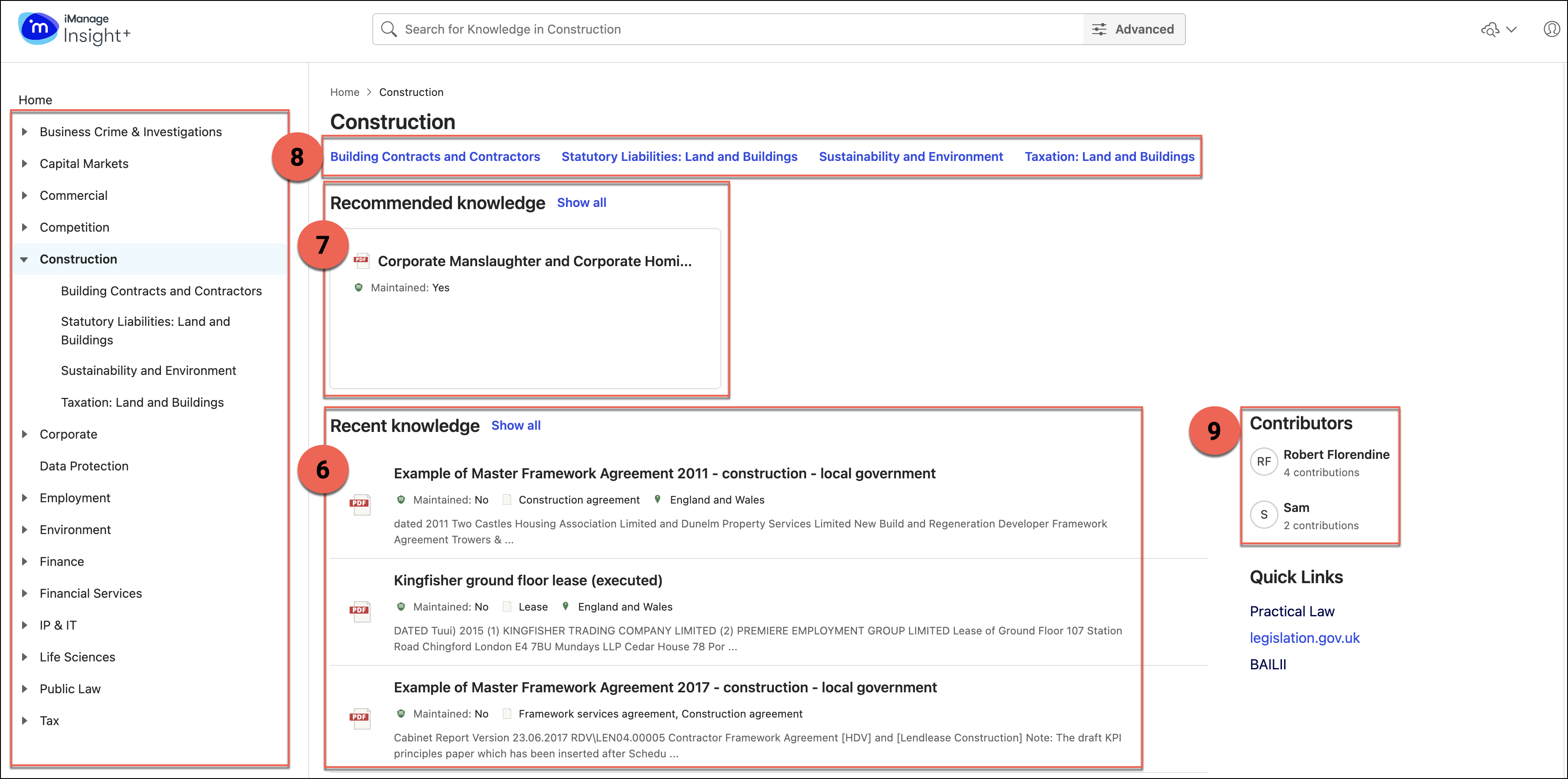Screen dimensions: 1568x779
Task: Click the search magnifier icon
Action: (388, 29)
